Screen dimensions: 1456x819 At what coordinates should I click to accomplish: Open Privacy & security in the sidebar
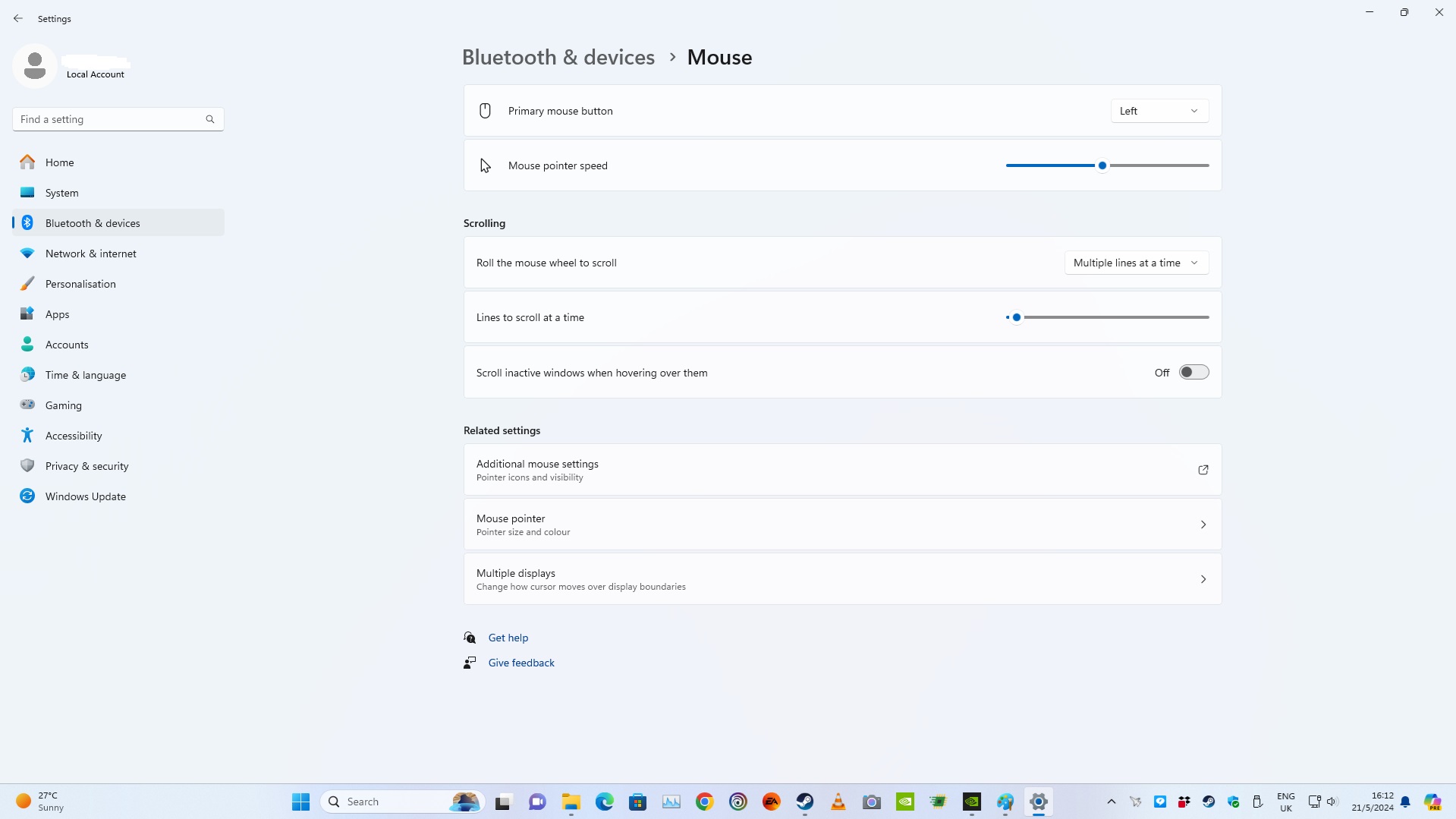click(x=118, y=466)
